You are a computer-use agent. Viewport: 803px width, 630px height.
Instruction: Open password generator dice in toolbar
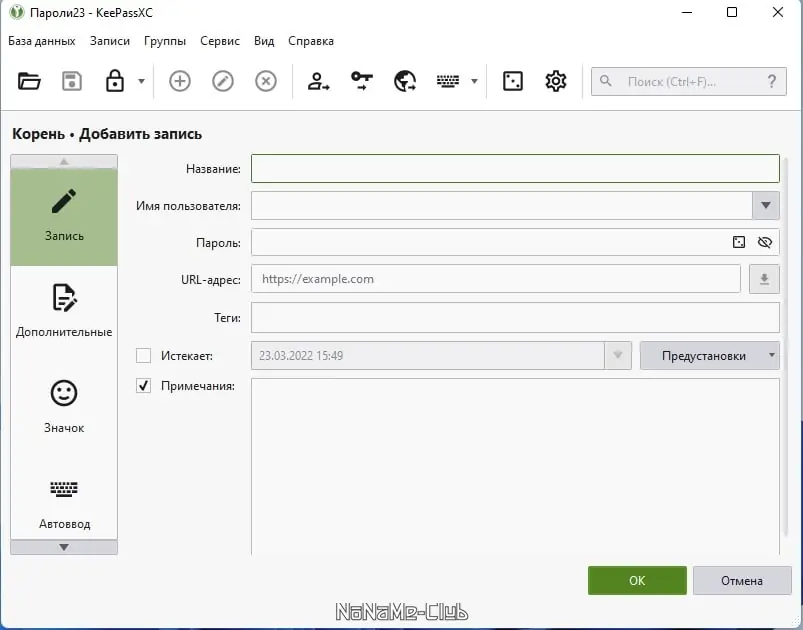point(513,81)
